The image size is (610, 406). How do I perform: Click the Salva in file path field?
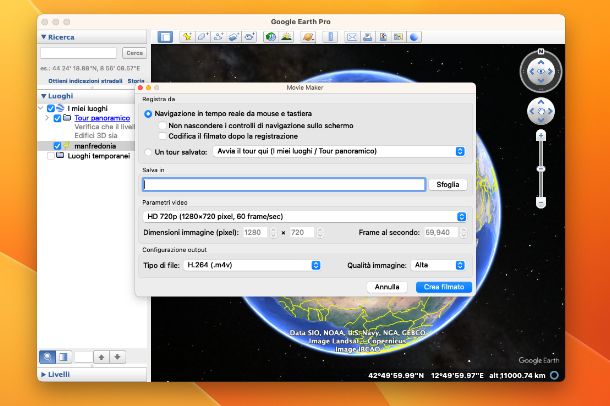click(284, 185)
